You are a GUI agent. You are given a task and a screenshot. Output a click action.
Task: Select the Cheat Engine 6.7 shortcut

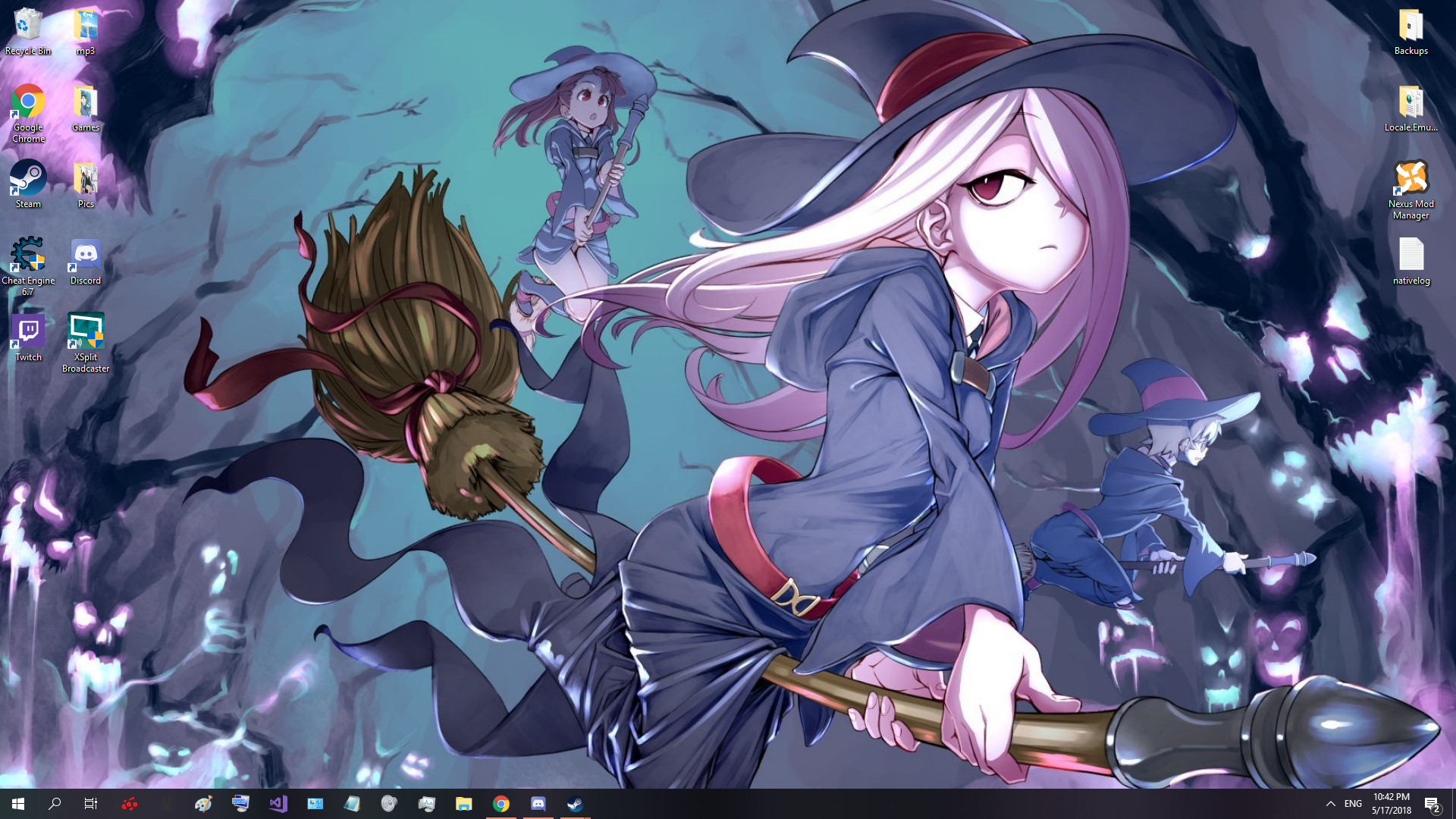[x=28, y=267]
